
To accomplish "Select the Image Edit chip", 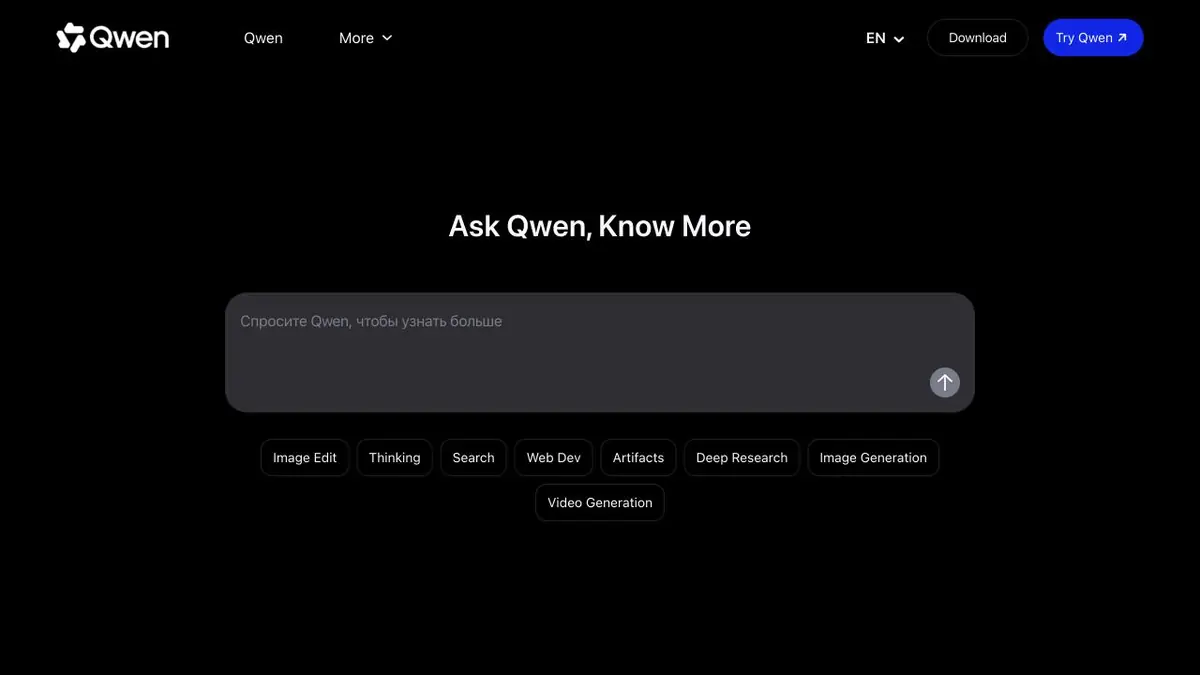I will pos(305,458).
